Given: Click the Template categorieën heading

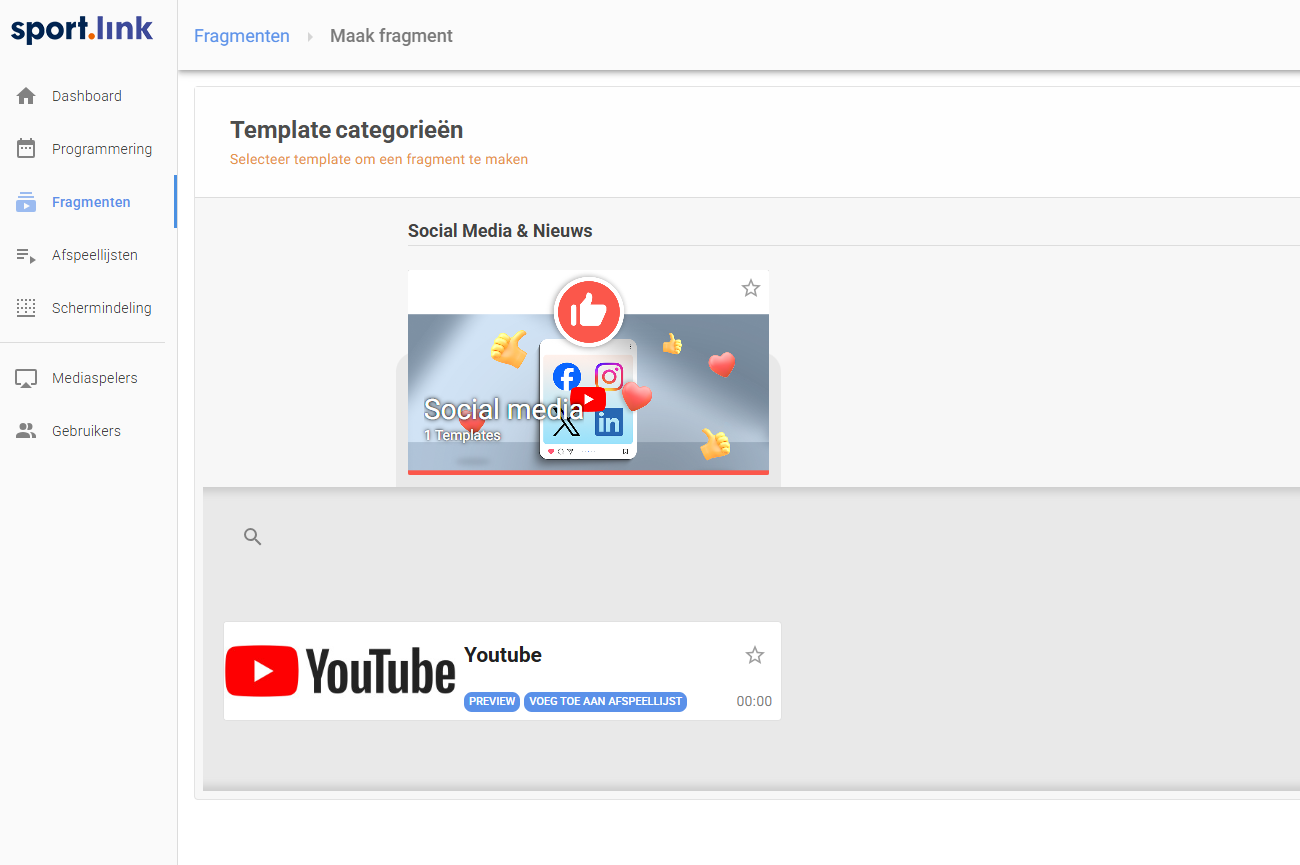Looking at the screenshot, I should pos(347,130).
